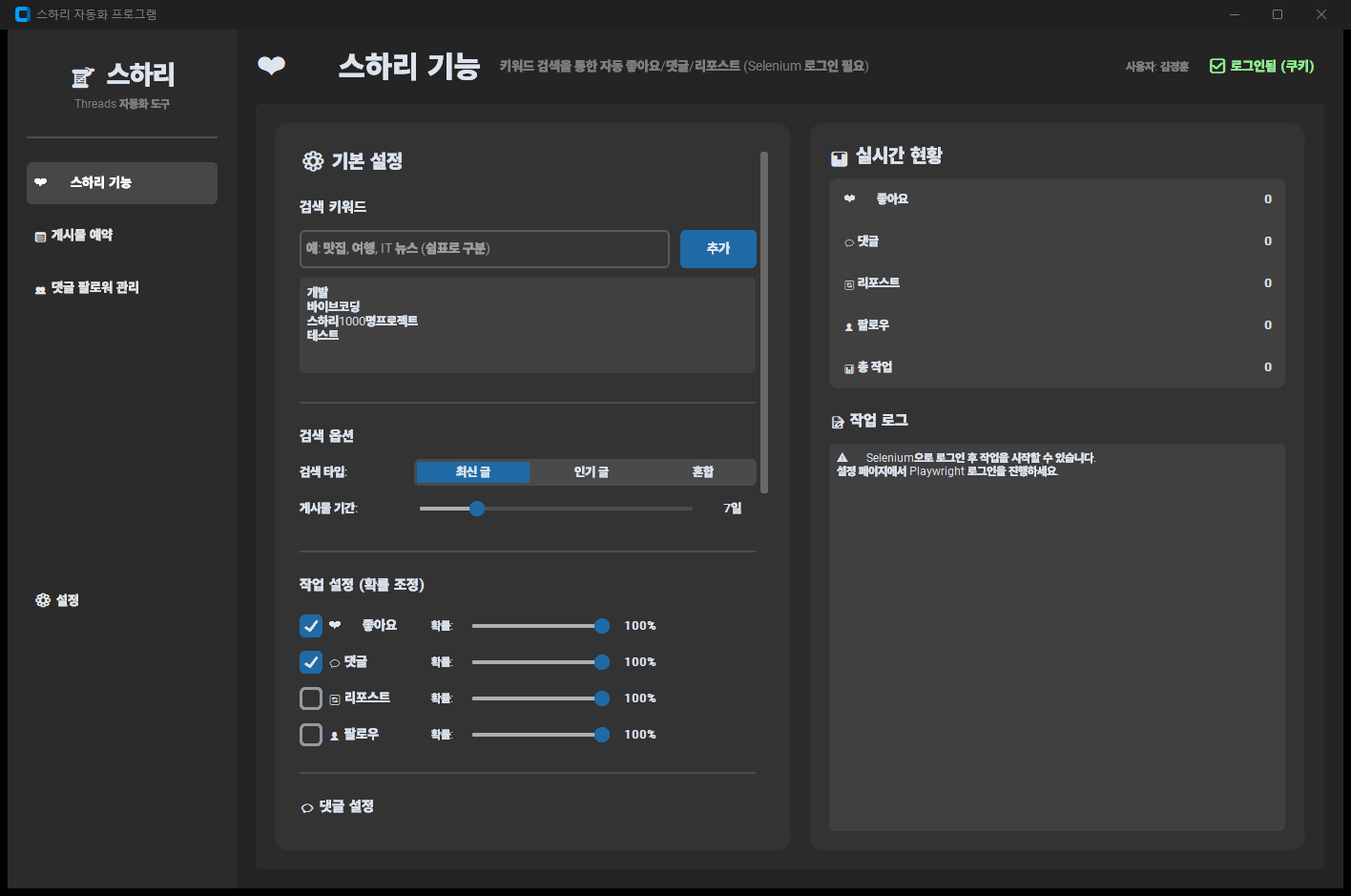1351x896 pixels.
Task: Click the calendar icon beside 게시물 예약
Action: coord(40,237)
